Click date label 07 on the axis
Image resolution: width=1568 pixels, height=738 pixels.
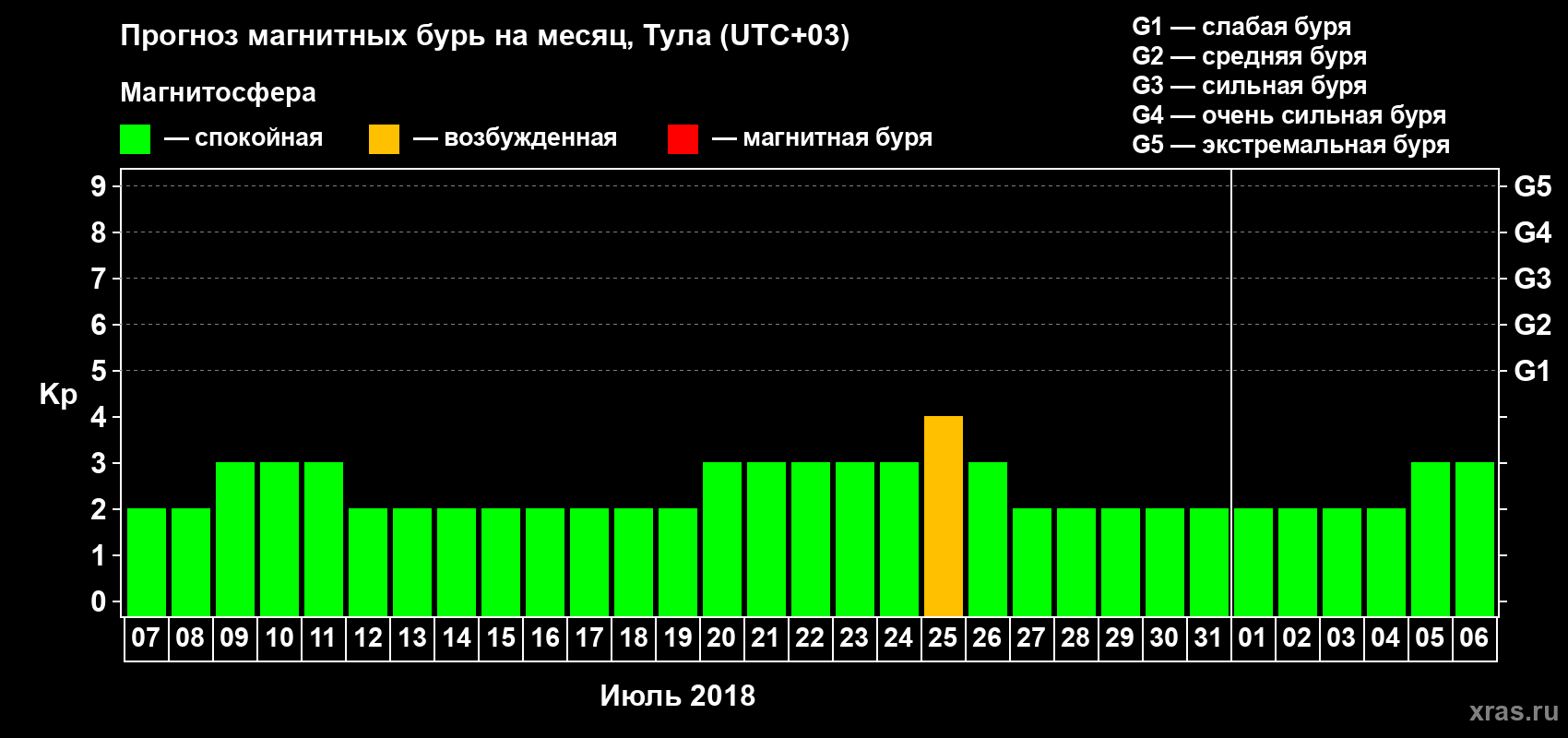coord(146,637)
